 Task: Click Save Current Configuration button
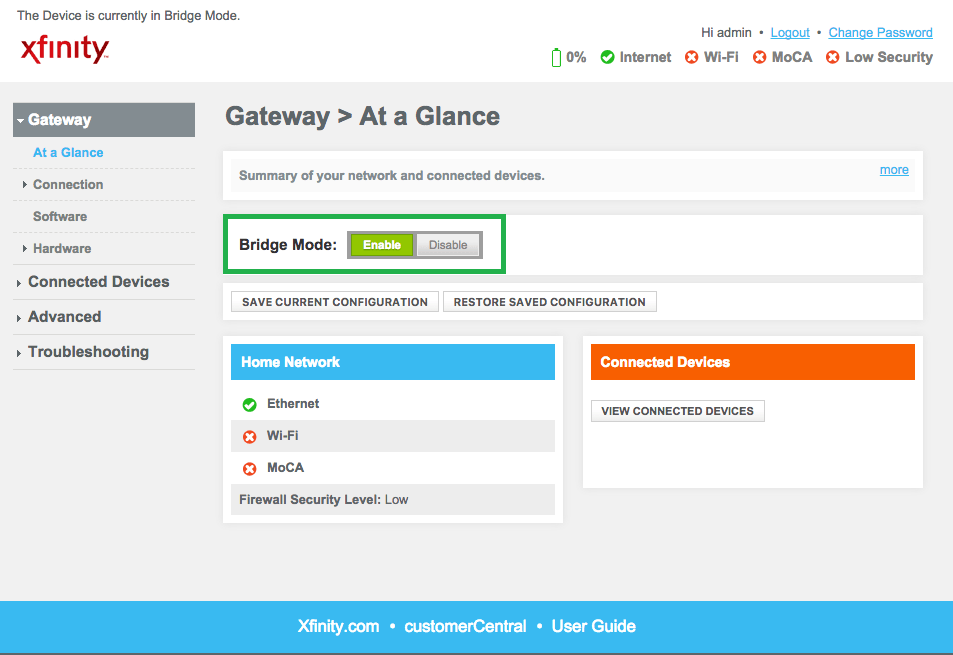click(x=335, y=302)
